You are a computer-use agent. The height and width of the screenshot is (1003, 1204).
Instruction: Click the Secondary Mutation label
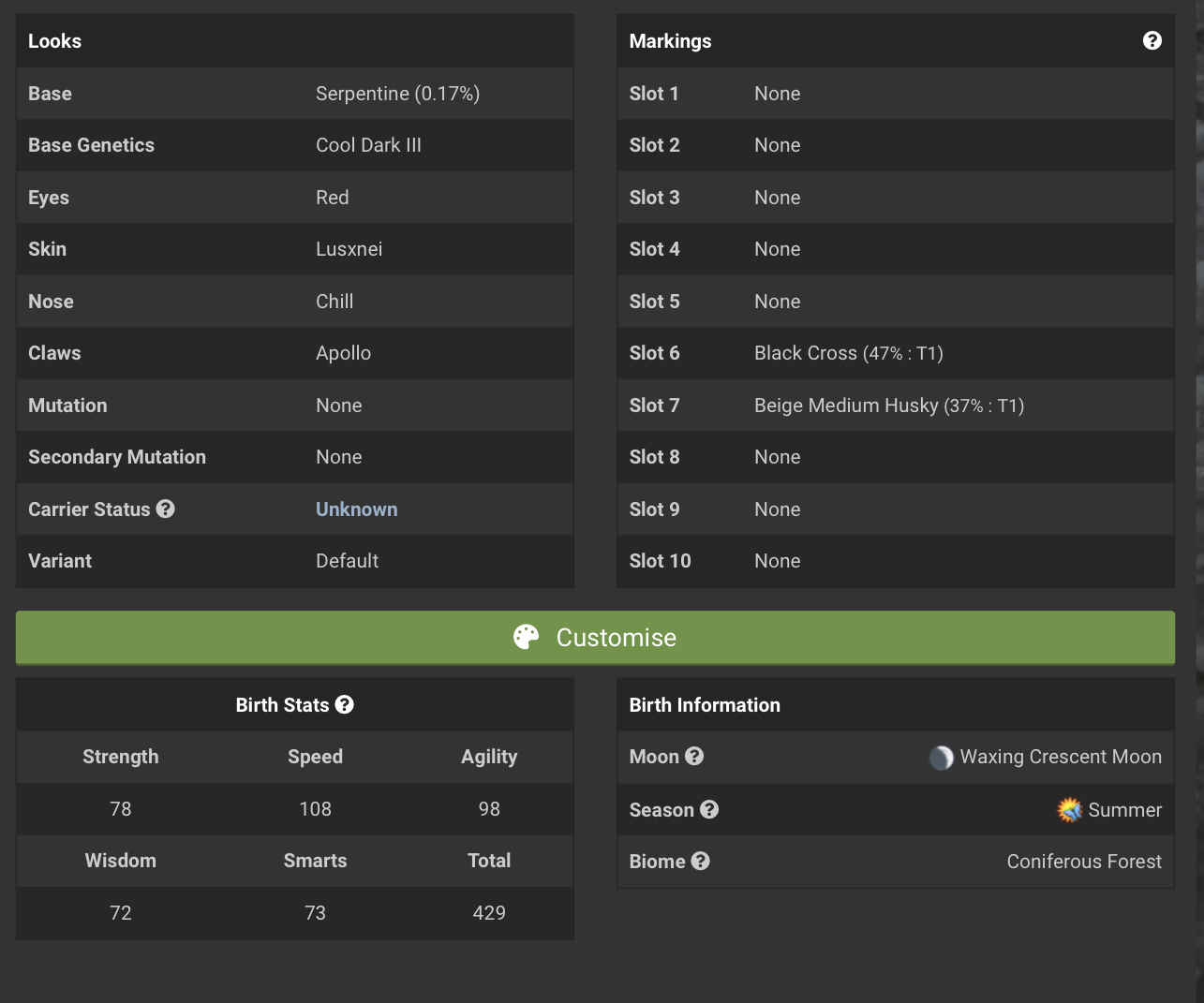coord(117,457)
